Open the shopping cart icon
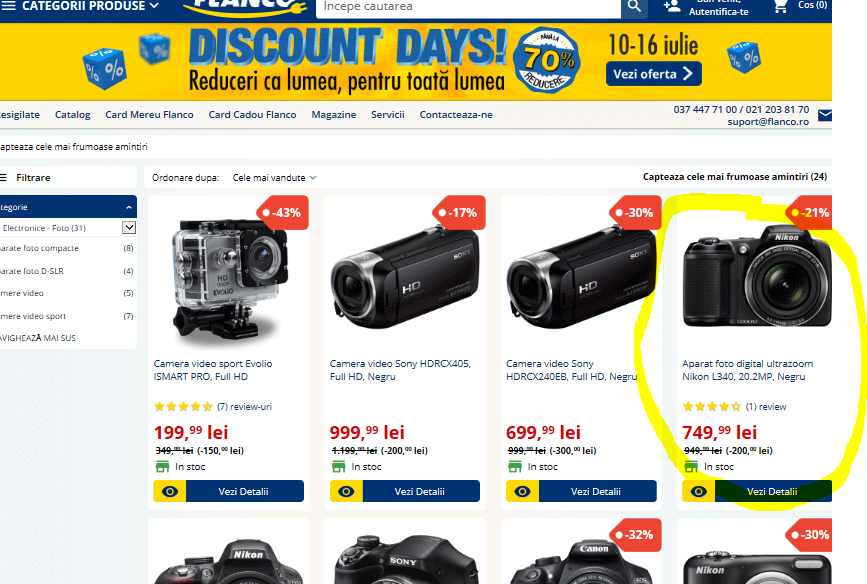This screenshot has height=584, width=867. pyautogui.click(x=780, y=7)
